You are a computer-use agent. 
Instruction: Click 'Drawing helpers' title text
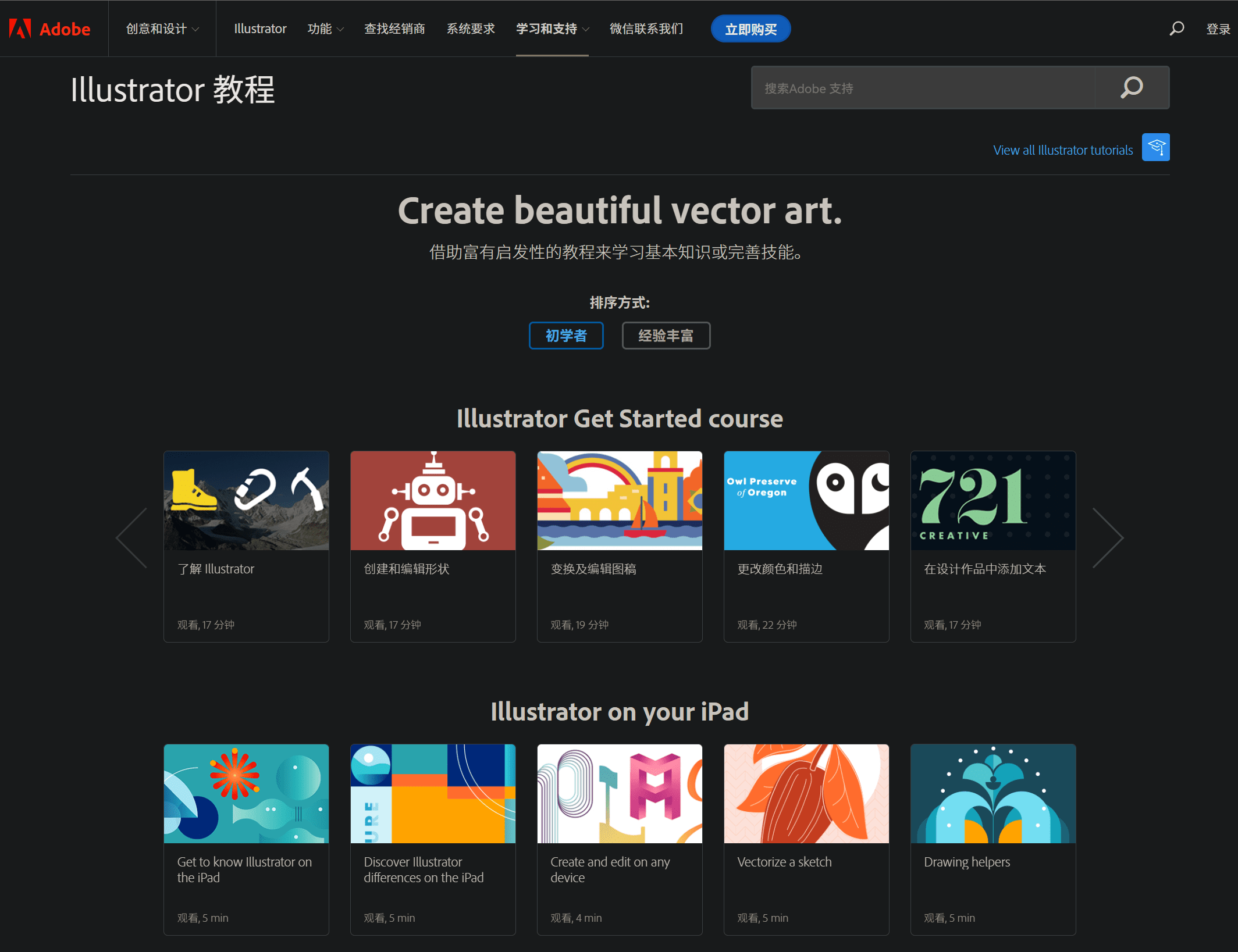[967, 862]
